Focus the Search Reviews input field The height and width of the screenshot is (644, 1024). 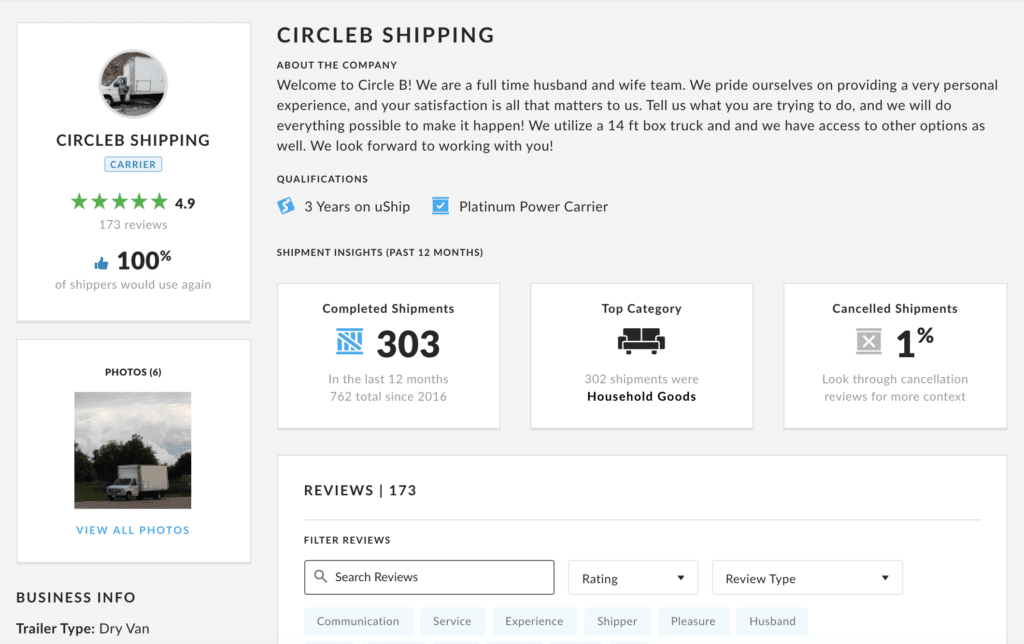pyautogui.click(x=440, y=577)
